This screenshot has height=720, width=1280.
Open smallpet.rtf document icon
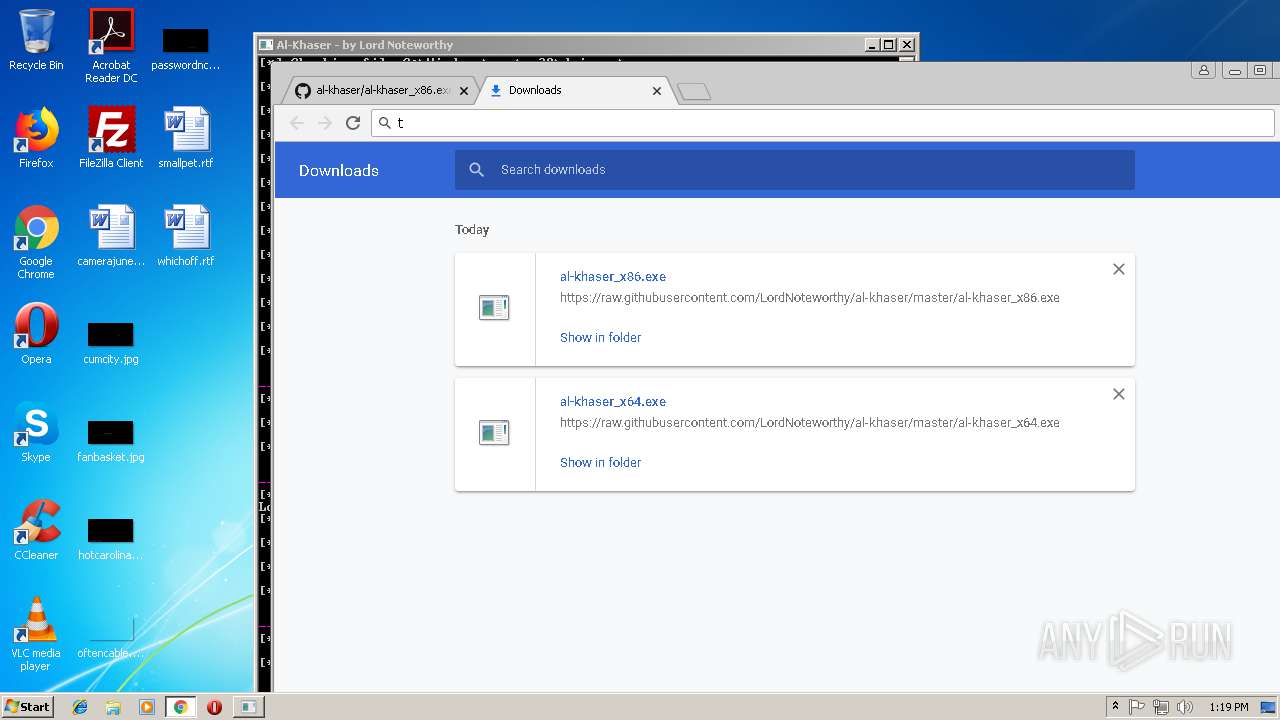(x=186, y=137)
